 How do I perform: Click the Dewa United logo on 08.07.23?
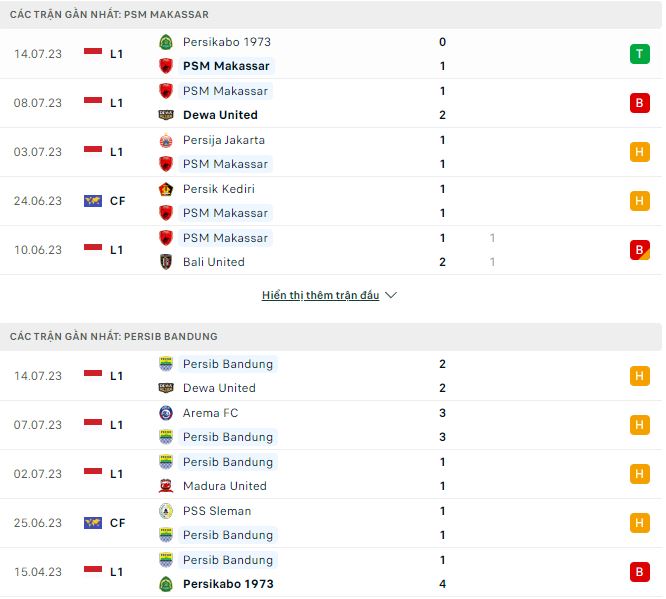pyautogui.click(x=166, y=115)
